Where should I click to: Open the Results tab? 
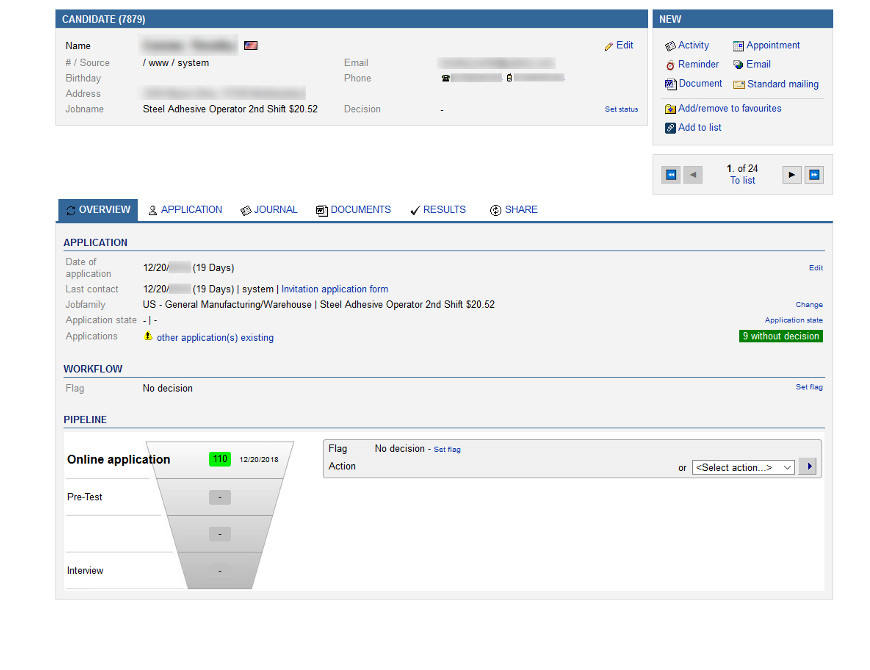click(438, 210)
